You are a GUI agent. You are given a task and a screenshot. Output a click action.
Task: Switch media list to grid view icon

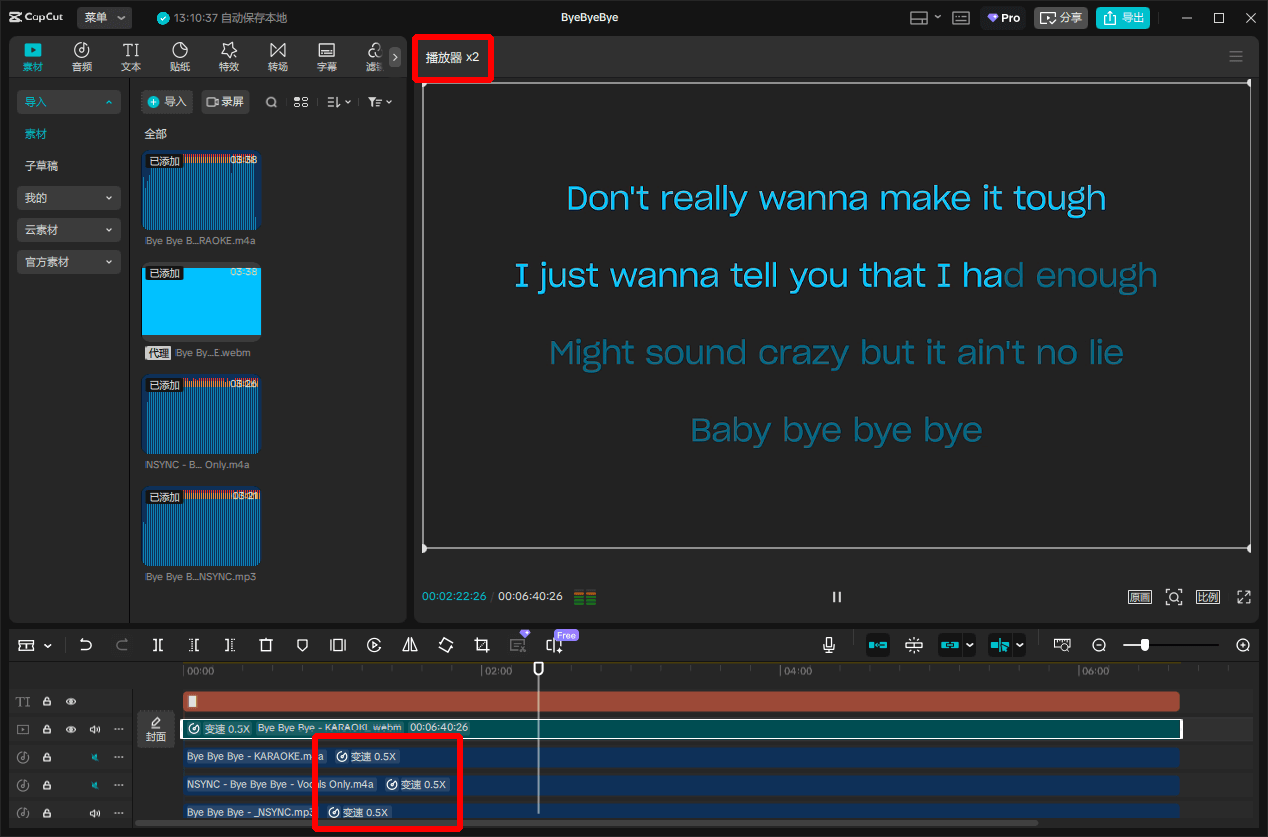tap(301, 102)
